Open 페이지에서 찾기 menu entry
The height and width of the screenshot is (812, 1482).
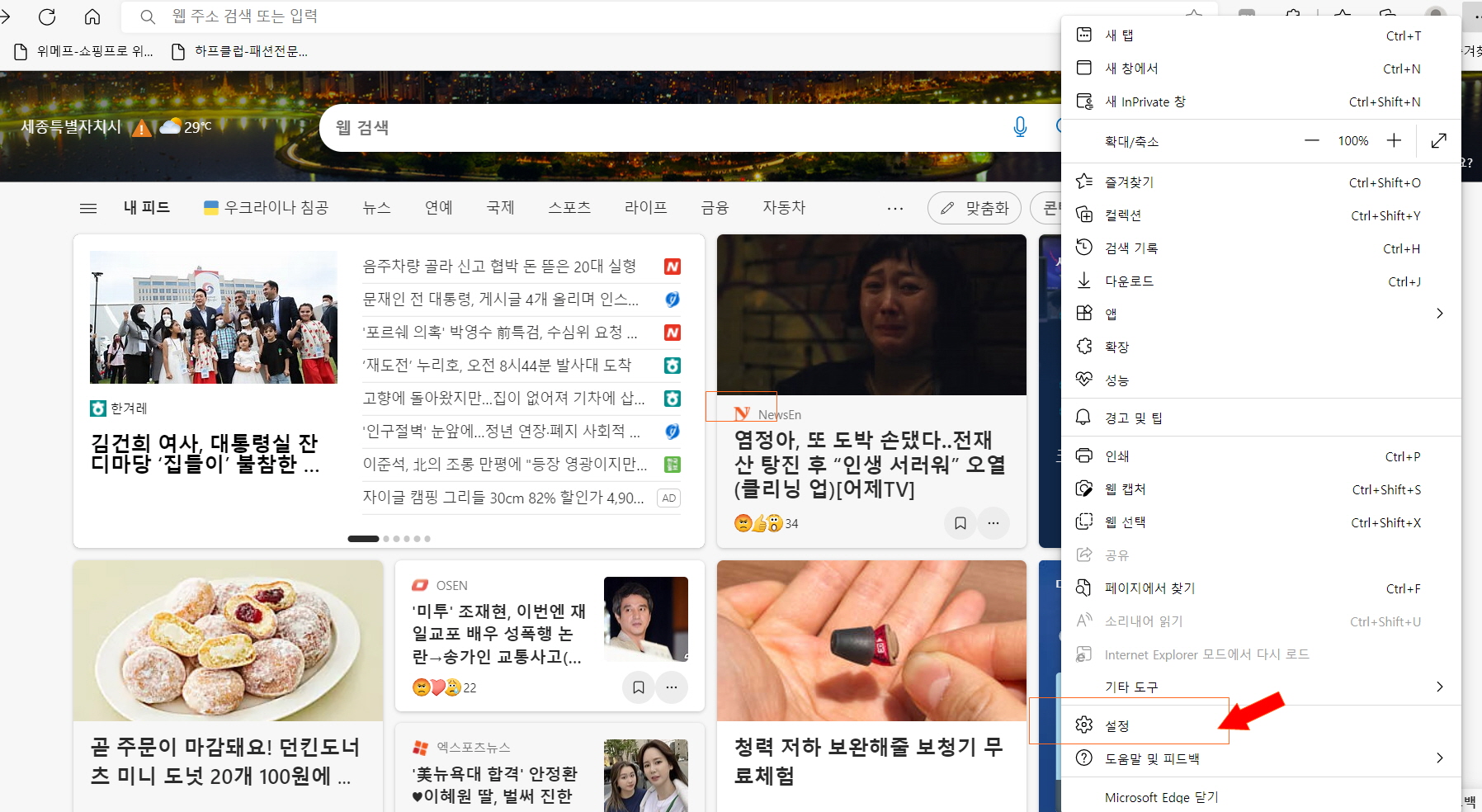click(x=1261, y=588)
